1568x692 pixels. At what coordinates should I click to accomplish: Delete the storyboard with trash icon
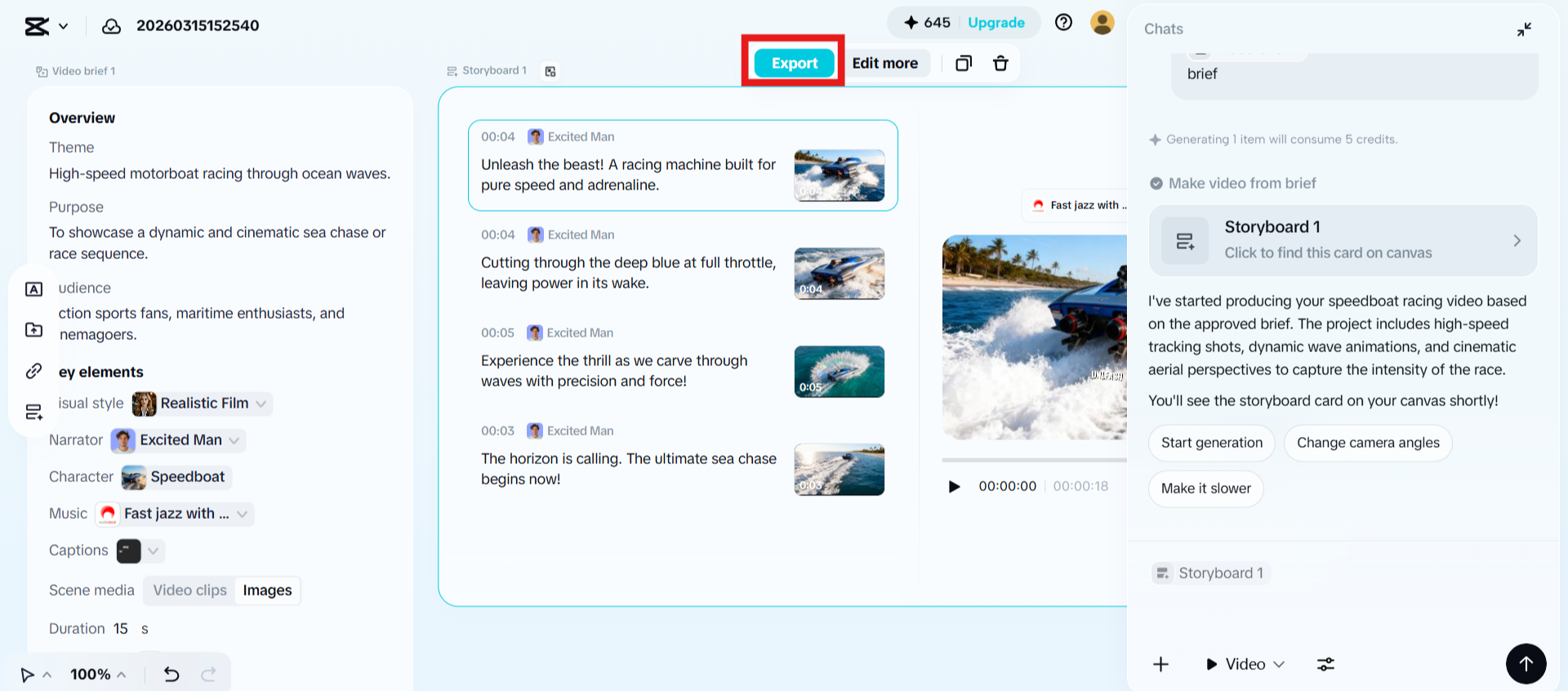1000,63
